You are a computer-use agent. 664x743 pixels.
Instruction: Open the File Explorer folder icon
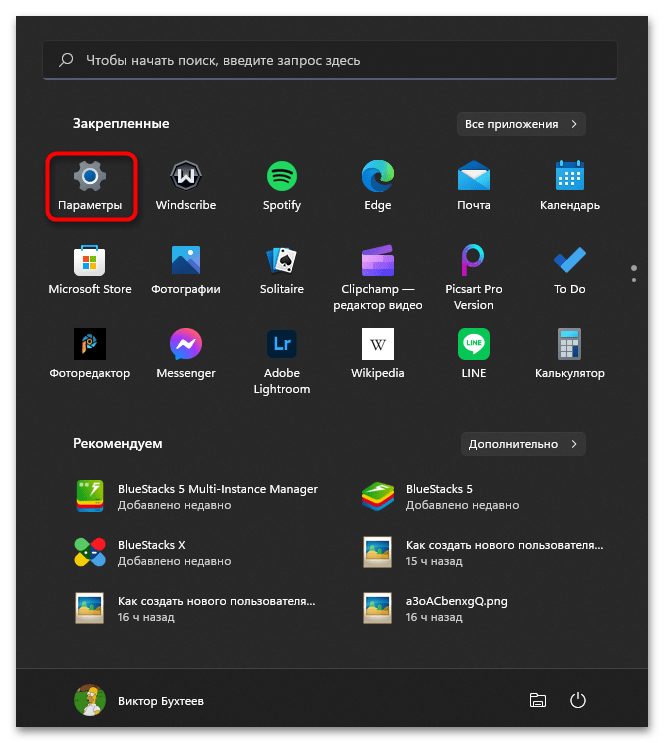pyautogui.click(x=537, y=700)
